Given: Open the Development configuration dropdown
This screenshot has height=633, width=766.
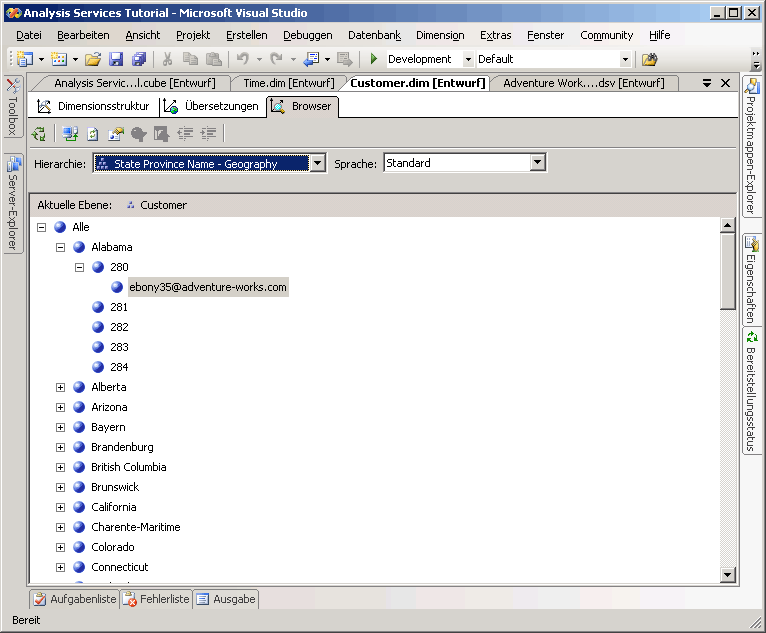Looking at the screenshot, I should point(468,60).
